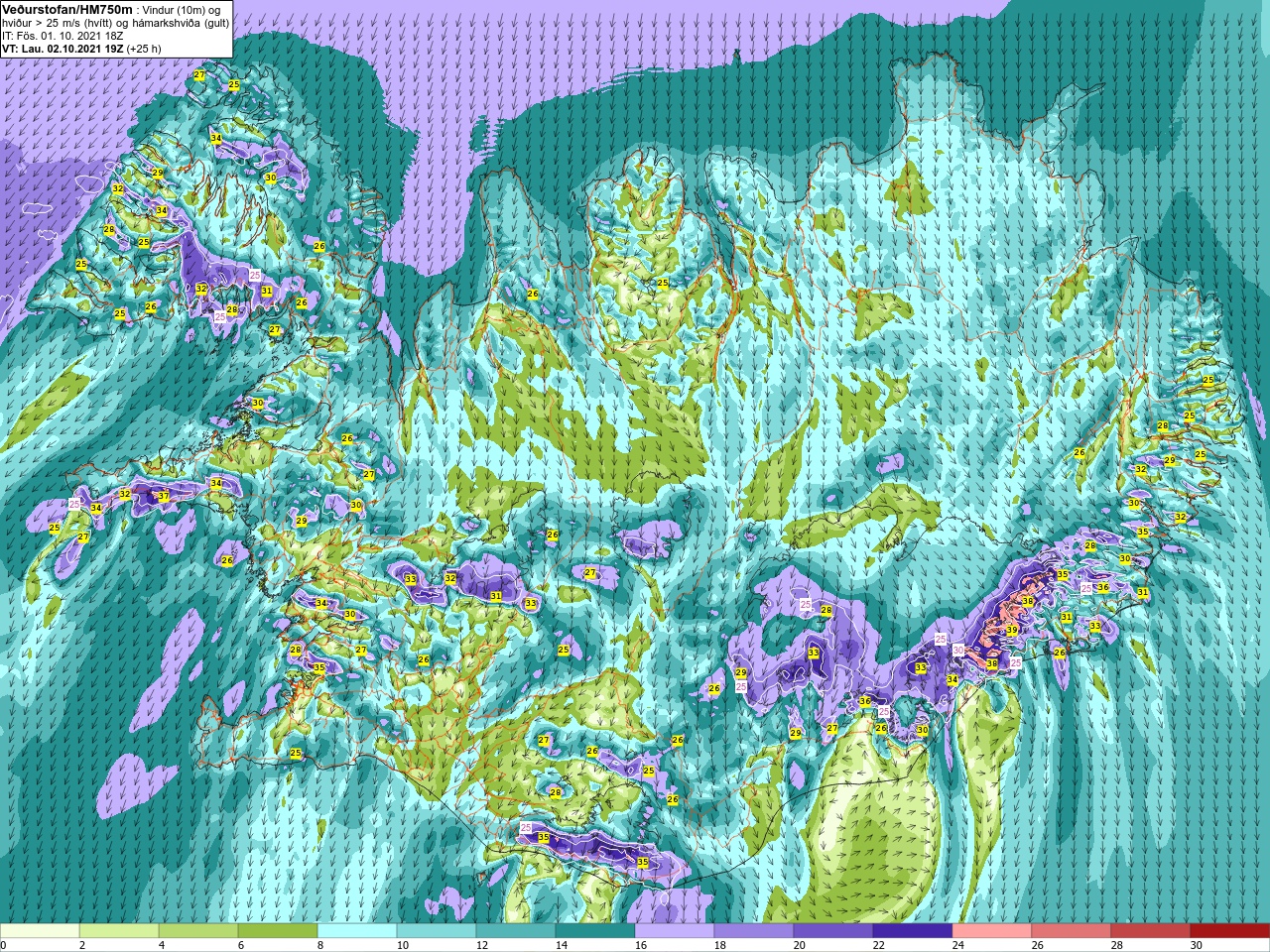
Task: Click the 'VT: Lau. 02.10.2021 19Z' valid time
Action: [63, 48]
